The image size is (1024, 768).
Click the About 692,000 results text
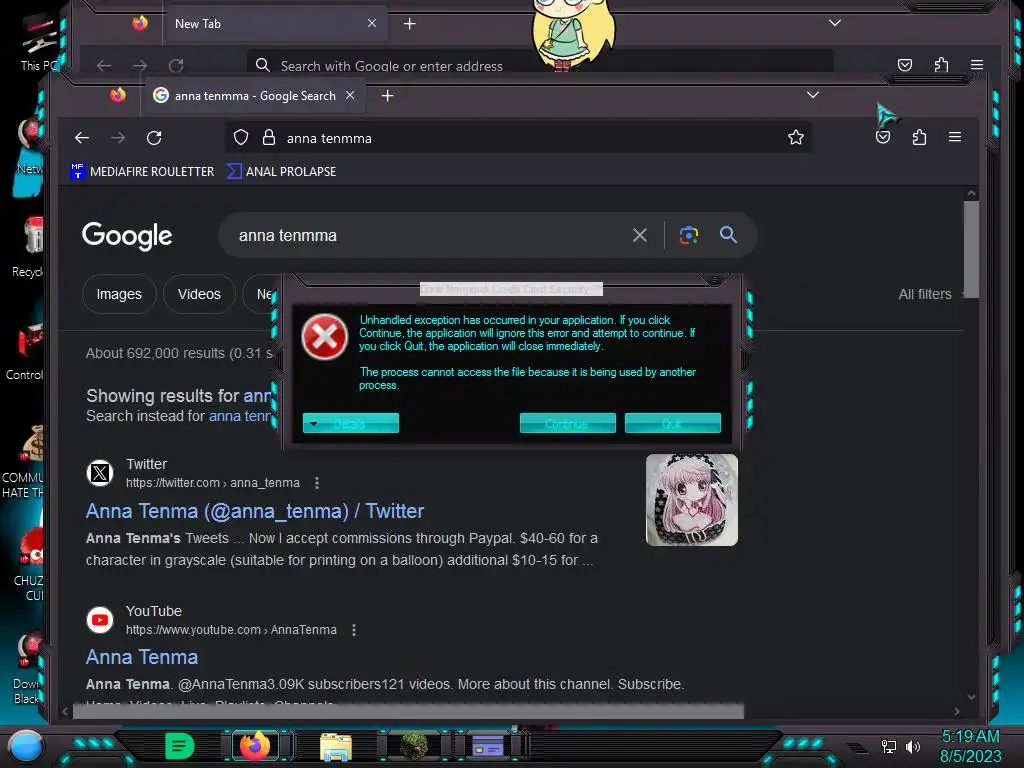pos(179,353)
